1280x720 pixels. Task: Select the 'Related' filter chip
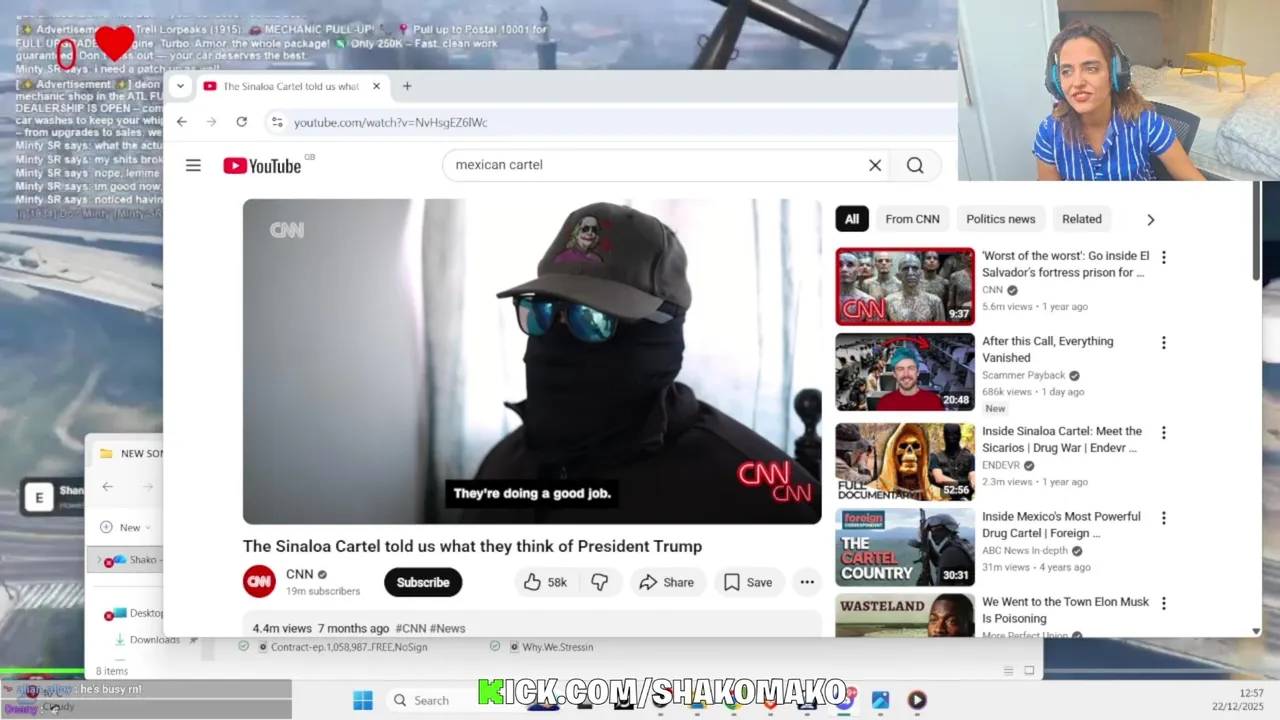pyautogui.click(x=1081, y=219)
